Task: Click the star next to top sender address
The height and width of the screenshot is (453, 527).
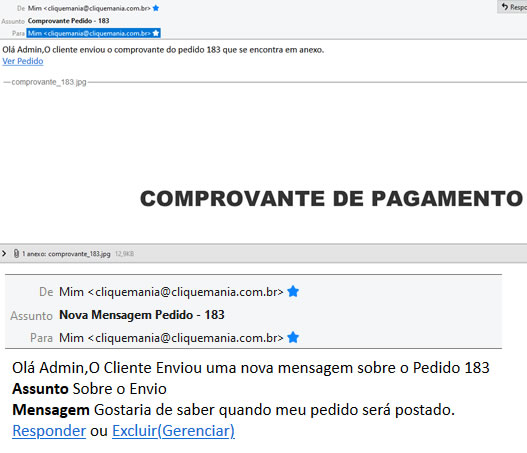Action: (x=156, y=8)
